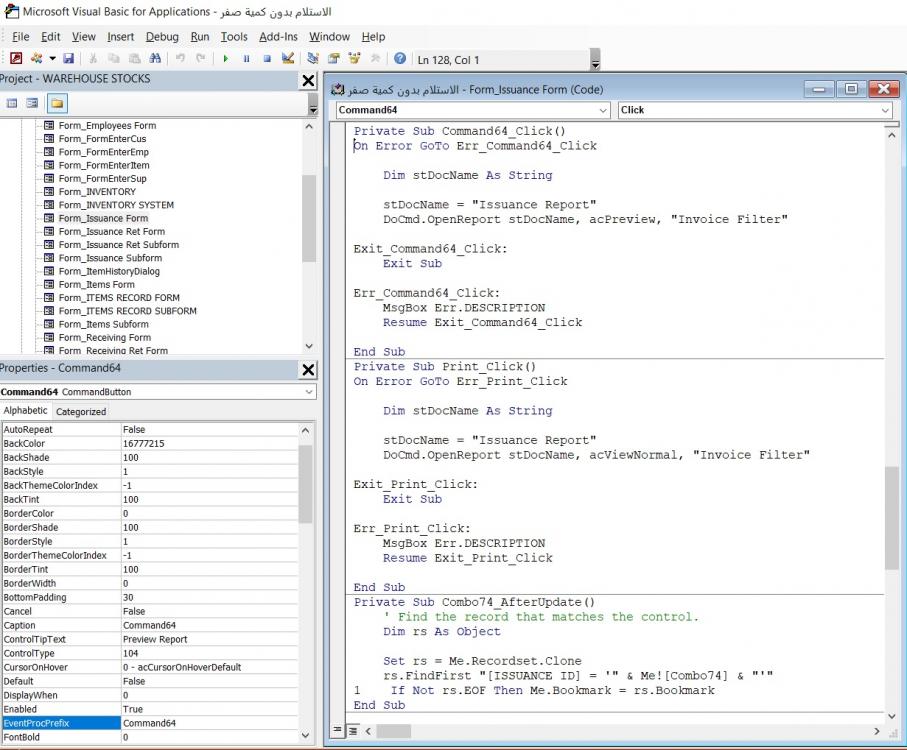Expand the Command64 CommandButton properties dropdown
Viewport: 907px width, 750px height.
(309, 391)
